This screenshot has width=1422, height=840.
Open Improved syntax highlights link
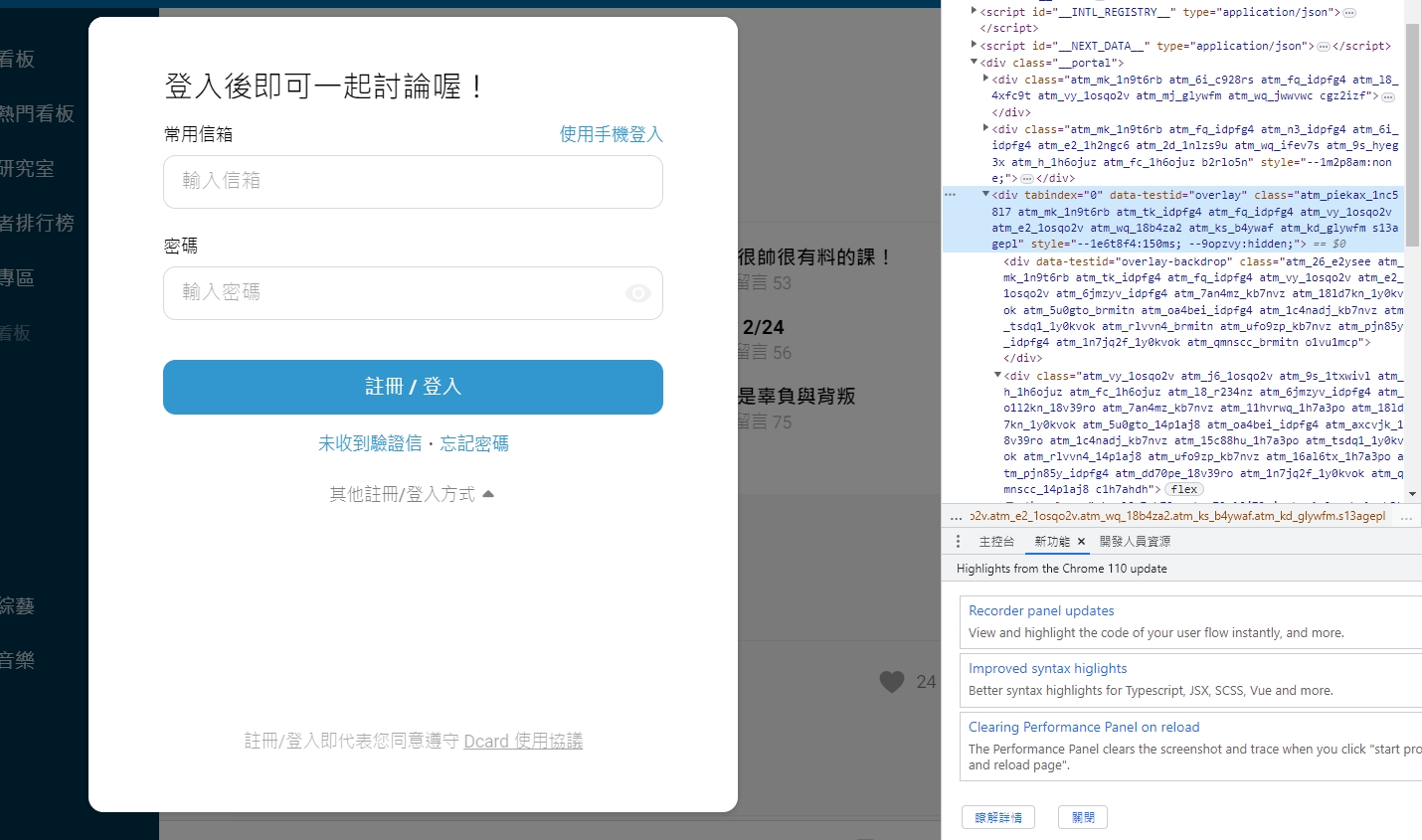point(1048,668)
